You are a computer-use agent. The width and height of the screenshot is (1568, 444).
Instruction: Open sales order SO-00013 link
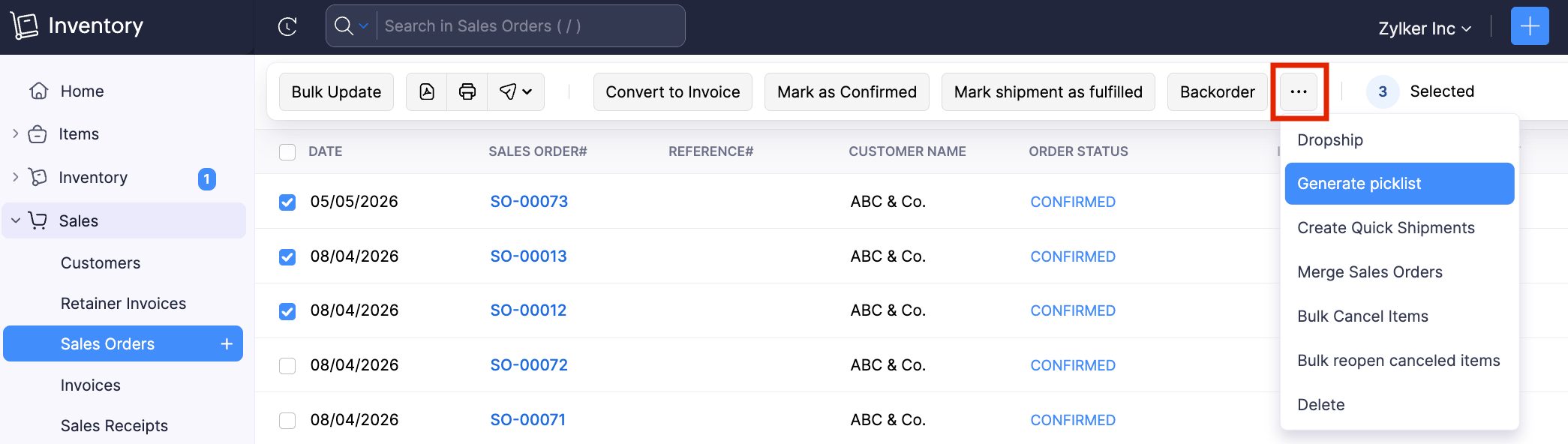528,256
